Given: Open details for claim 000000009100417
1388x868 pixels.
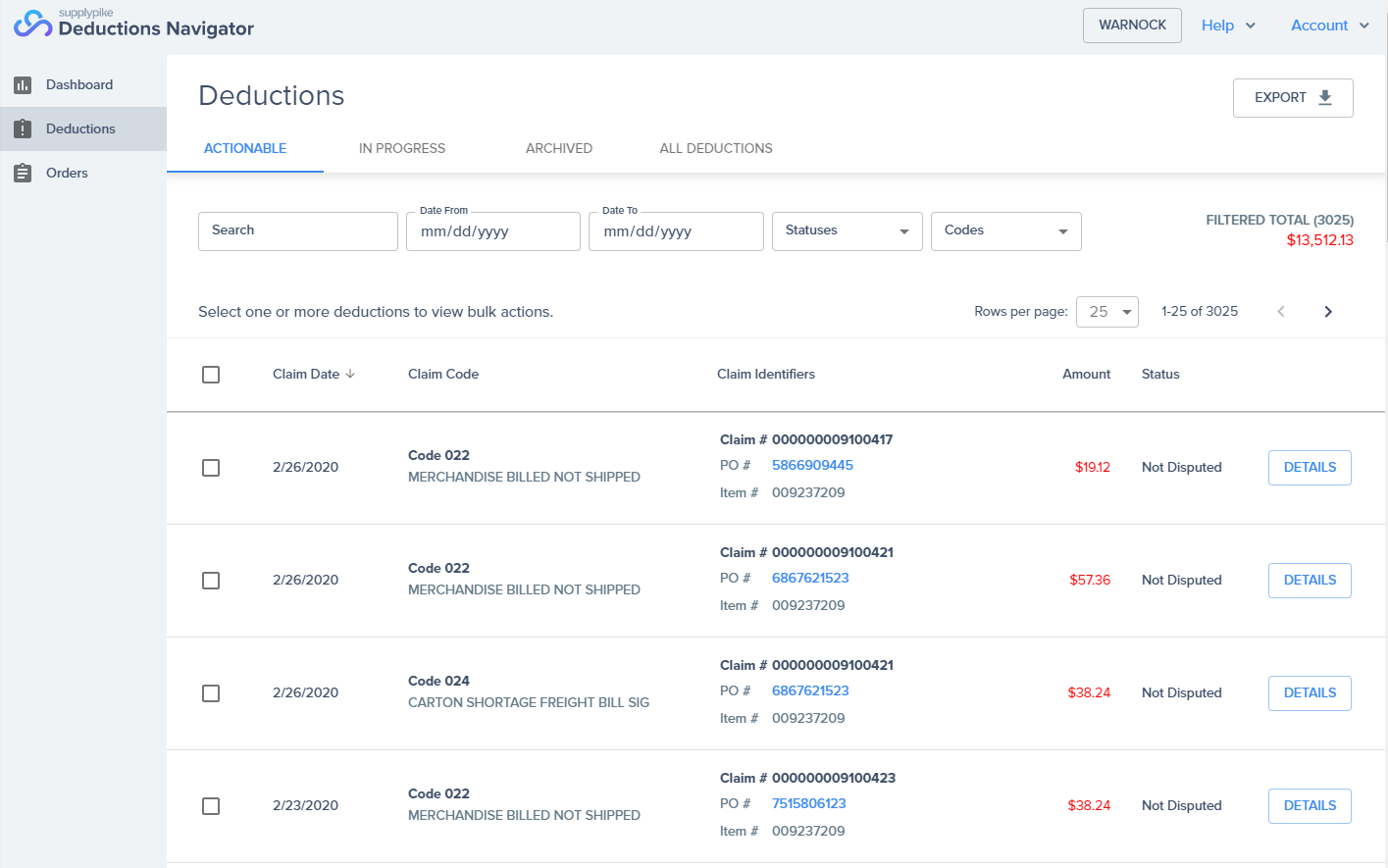Looking at the screenshot, I should click(x=1310, y=468).
